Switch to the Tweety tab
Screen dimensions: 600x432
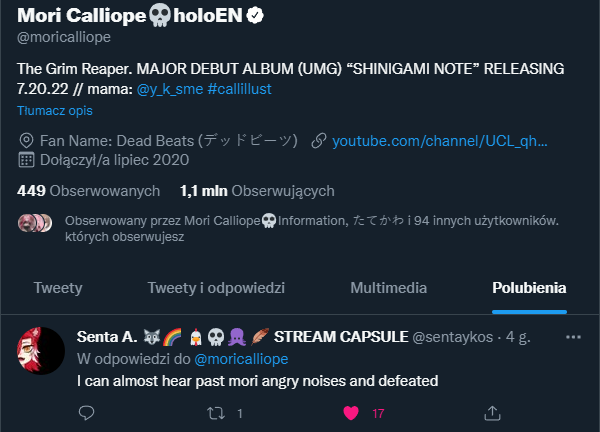(x=58, y=288)
